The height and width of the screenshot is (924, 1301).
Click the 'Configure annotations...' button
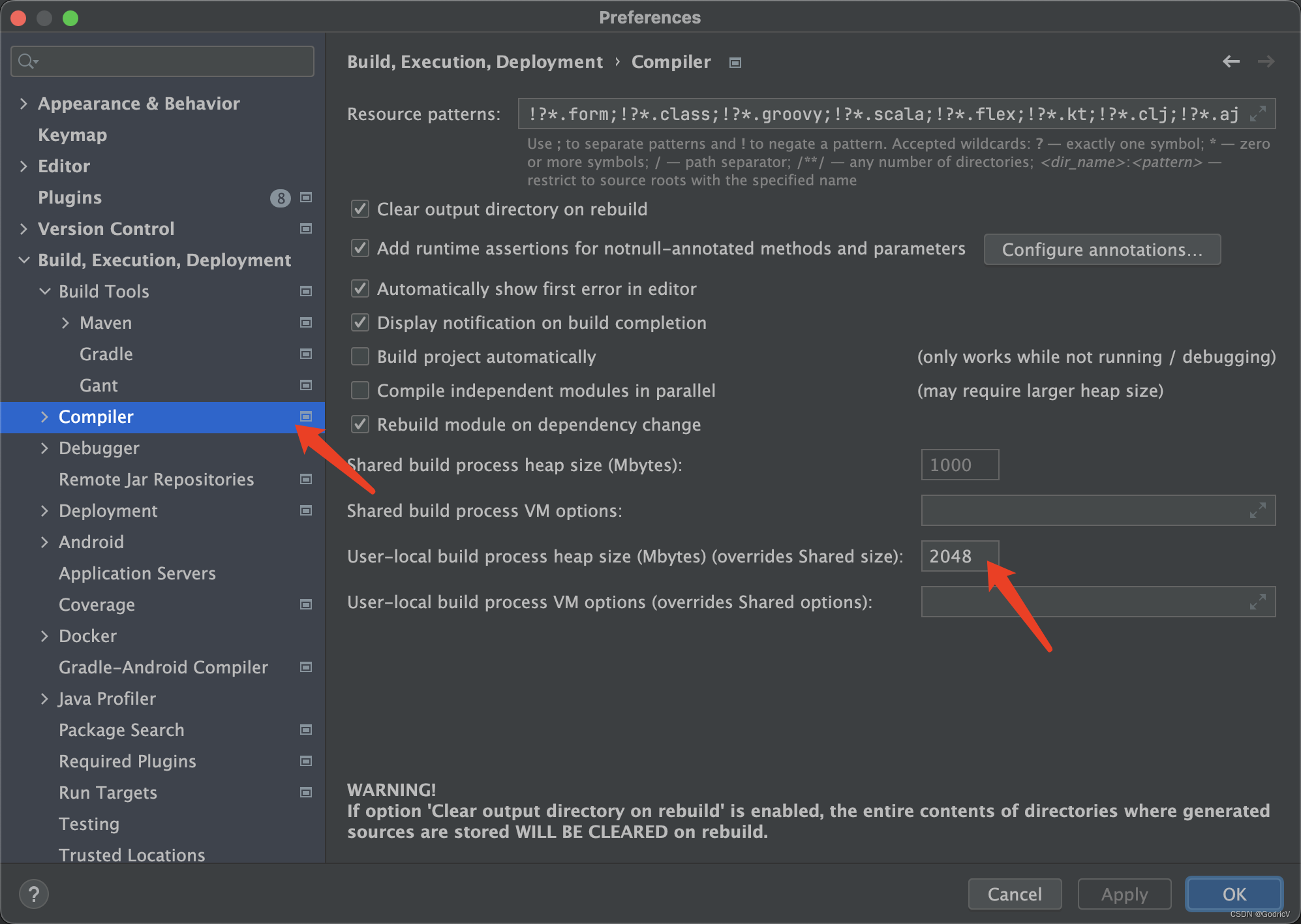tap(1101, 249)
